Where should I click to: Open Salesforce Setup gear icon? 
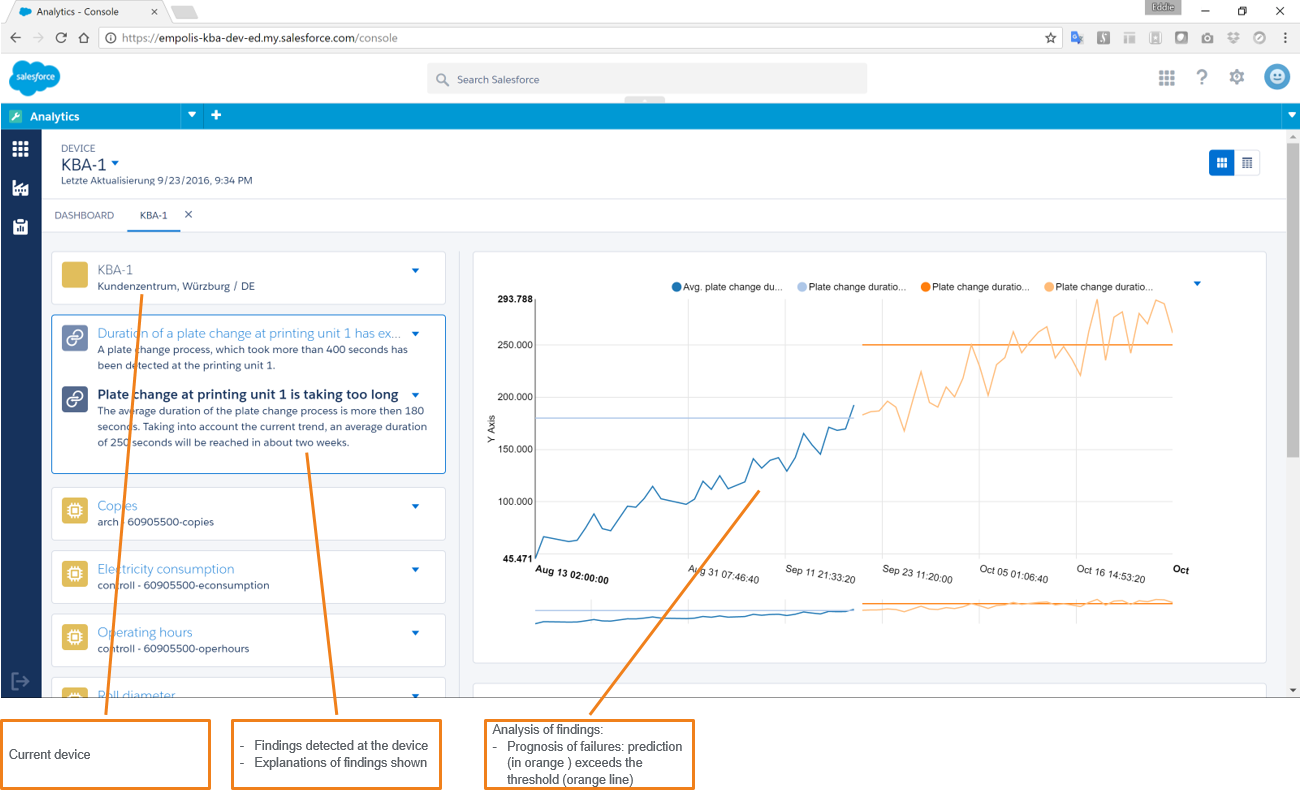(1236, 76)
